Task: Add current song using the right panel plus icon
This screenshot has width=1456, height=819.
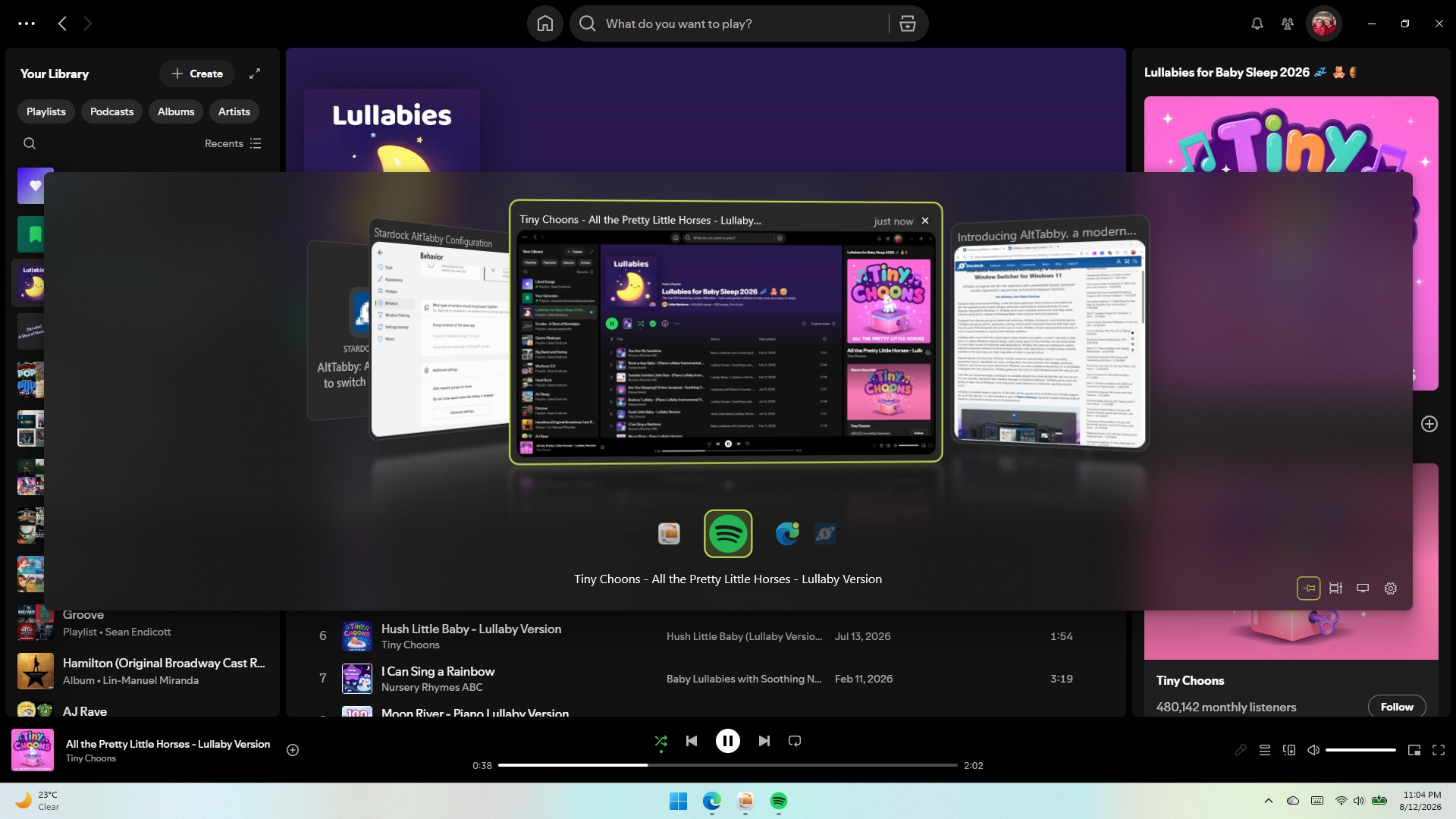Action: click(1429, 424)
